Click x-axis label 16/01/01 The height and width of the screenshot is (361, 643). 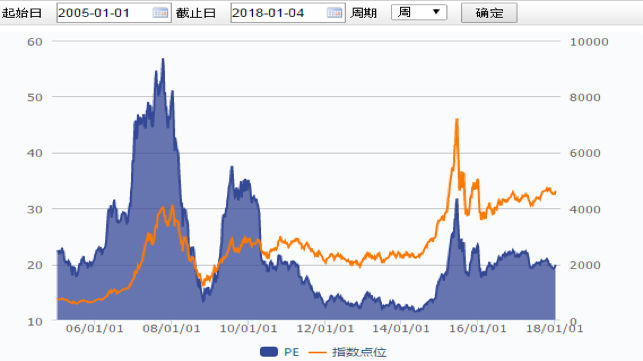(478, 329)
